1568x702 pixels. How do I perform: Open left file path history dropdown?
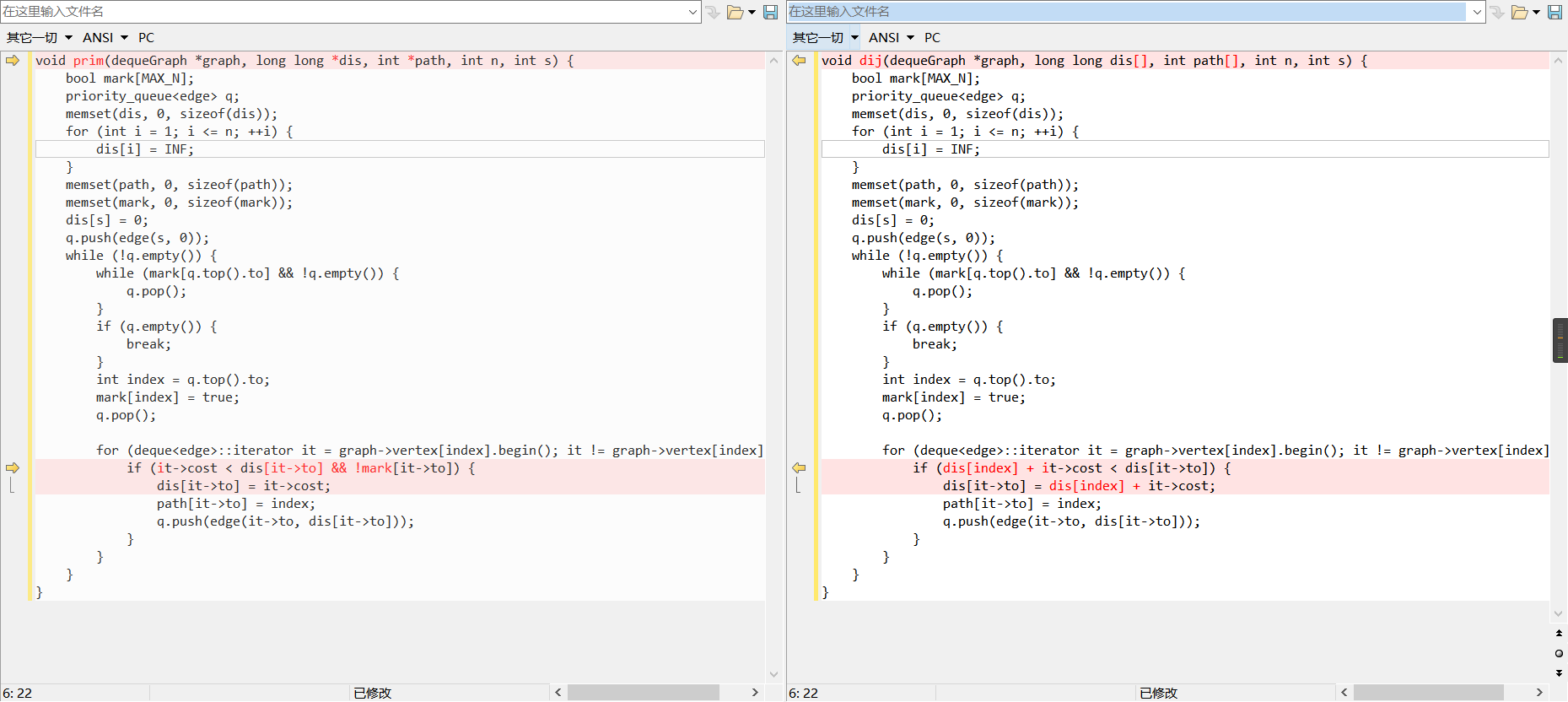pyautogui.click(x=692, y=12)
